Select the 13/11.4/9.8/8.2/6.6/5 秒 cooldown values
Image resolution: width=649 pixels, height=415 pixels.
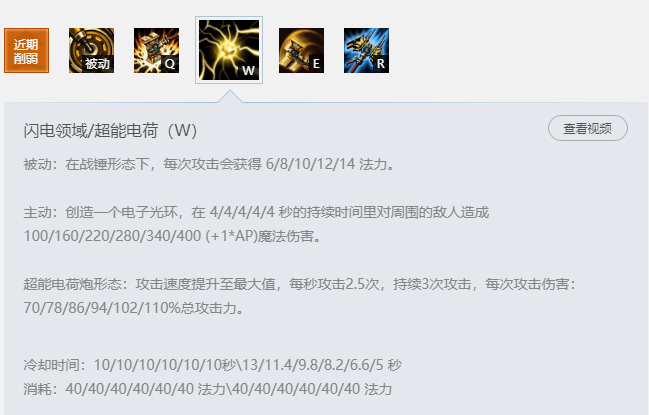(x=322, y=365)
